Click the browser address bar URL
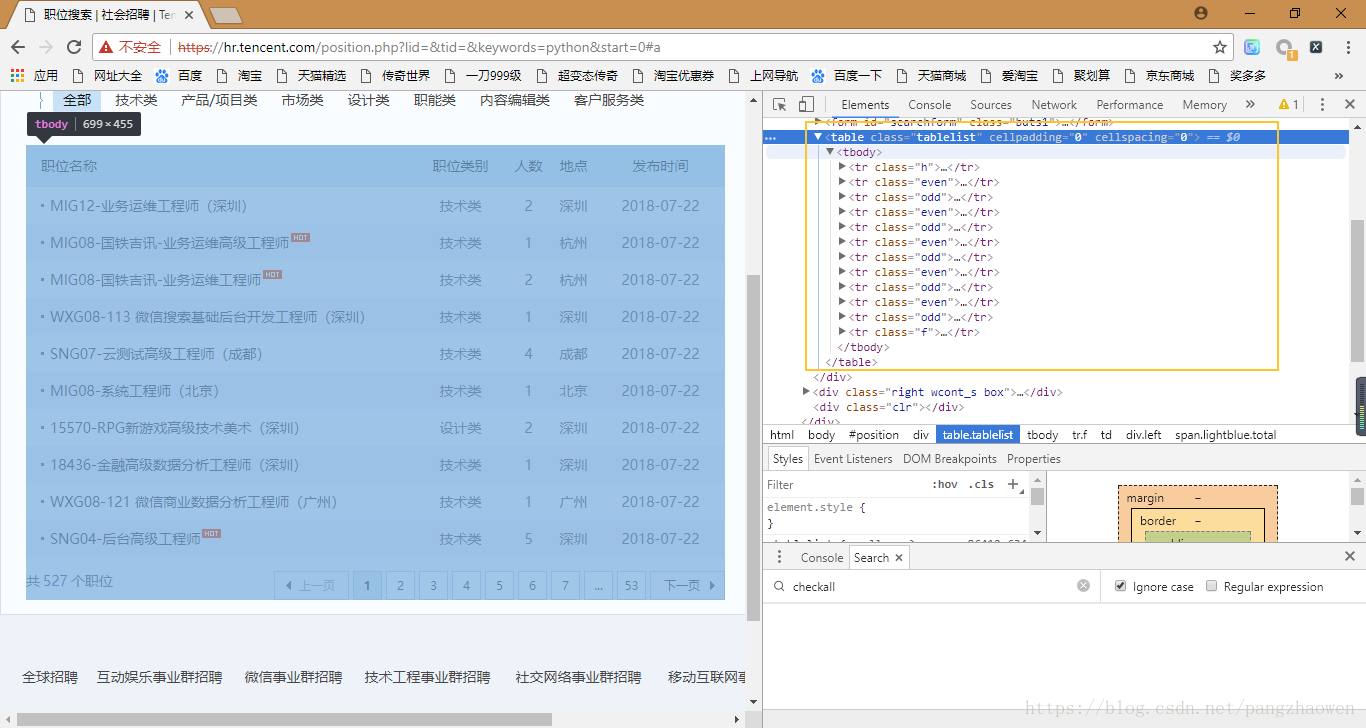 pos(419,47)
